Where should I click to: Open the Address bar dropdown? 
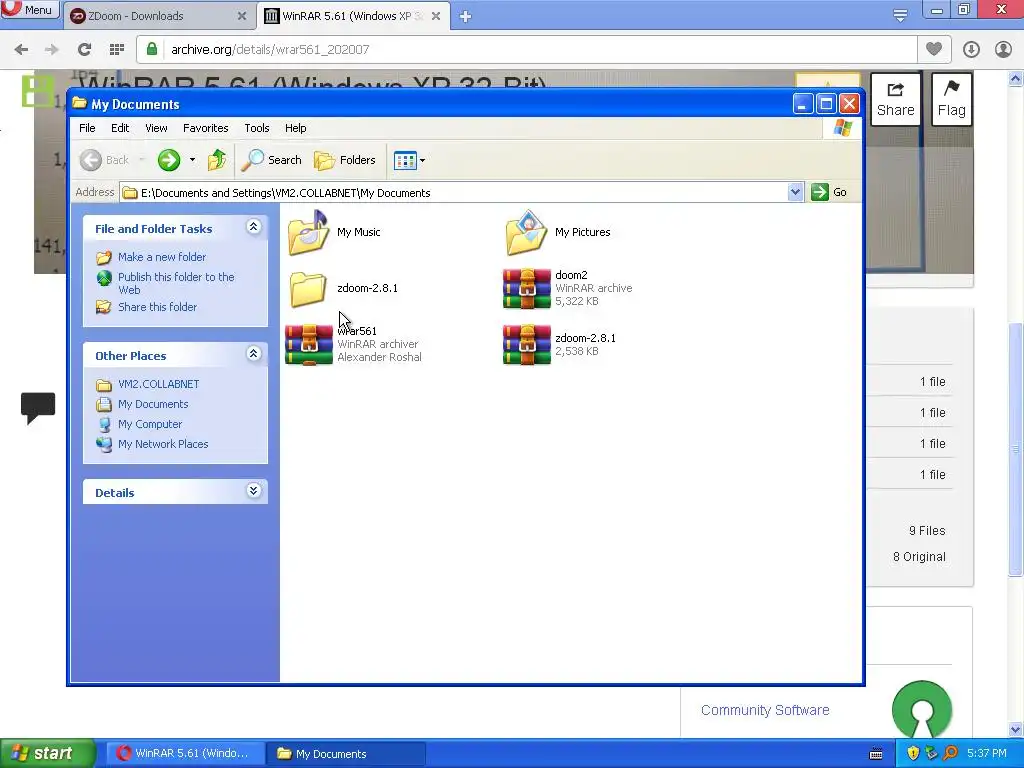tap(795, 192)
